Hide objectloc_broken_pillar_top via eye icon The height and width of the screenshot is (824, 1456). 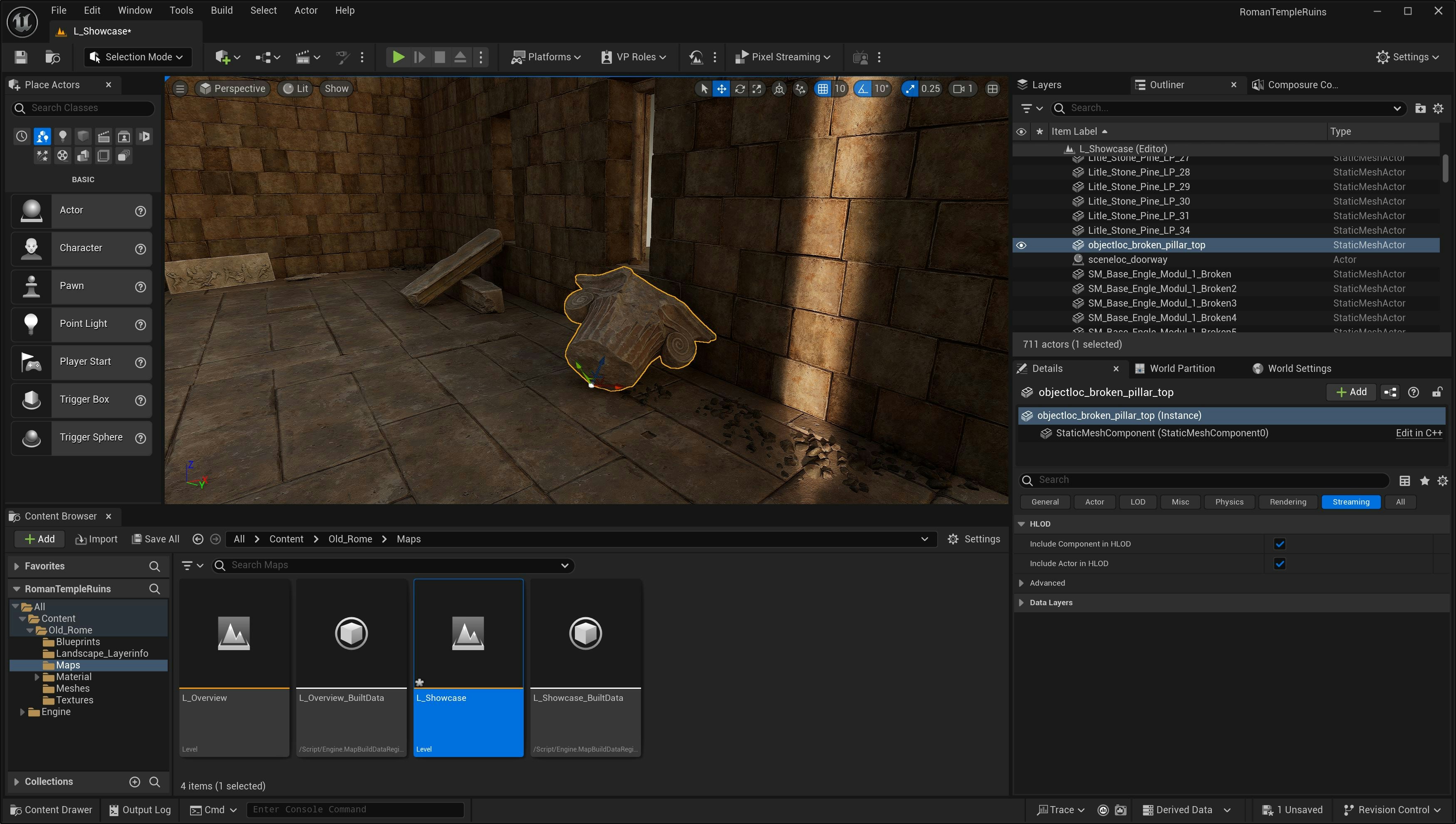point(1021,245)
